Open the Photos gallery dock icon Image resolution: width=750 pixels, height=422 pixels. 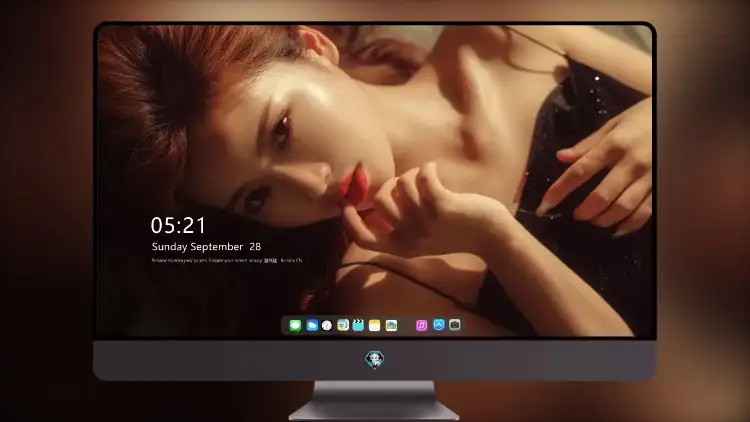391,326
